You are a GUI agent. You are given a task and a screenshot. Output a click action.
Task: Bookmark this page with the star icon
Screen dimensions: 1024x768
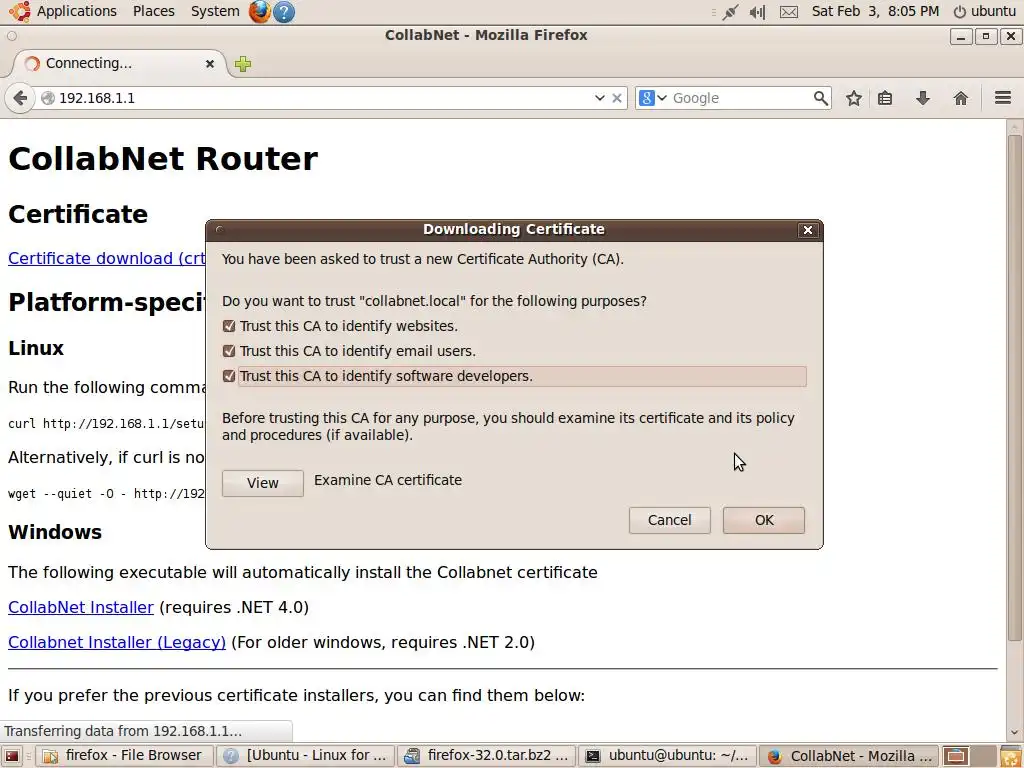coord(854,98)
